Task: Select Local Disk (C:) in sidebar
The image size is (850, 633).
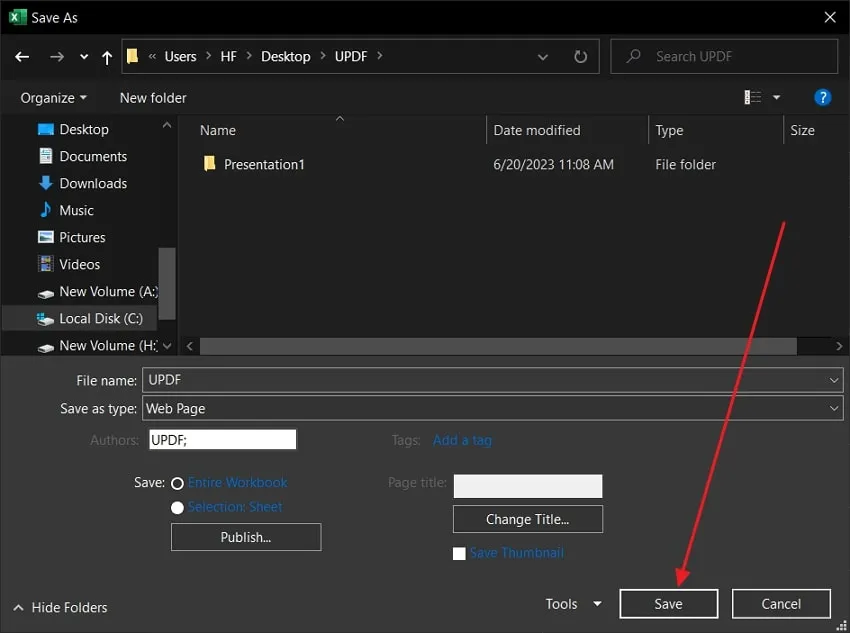Action: 100,318
